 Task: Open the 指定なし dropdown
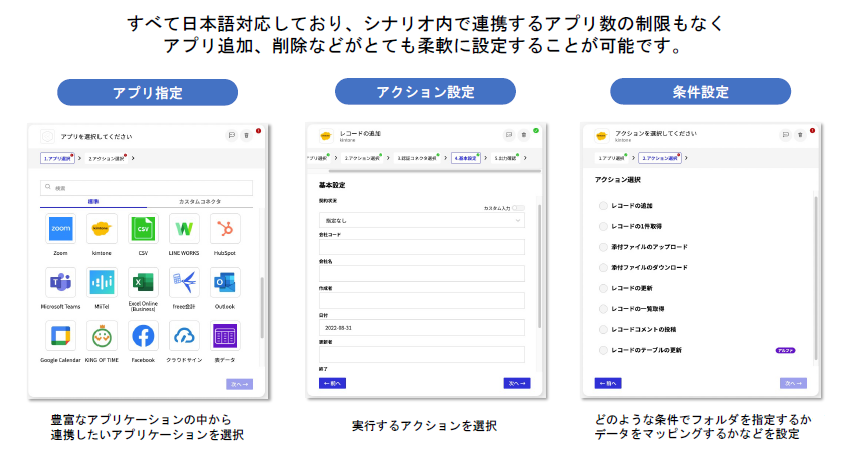[x=422, y=220]
